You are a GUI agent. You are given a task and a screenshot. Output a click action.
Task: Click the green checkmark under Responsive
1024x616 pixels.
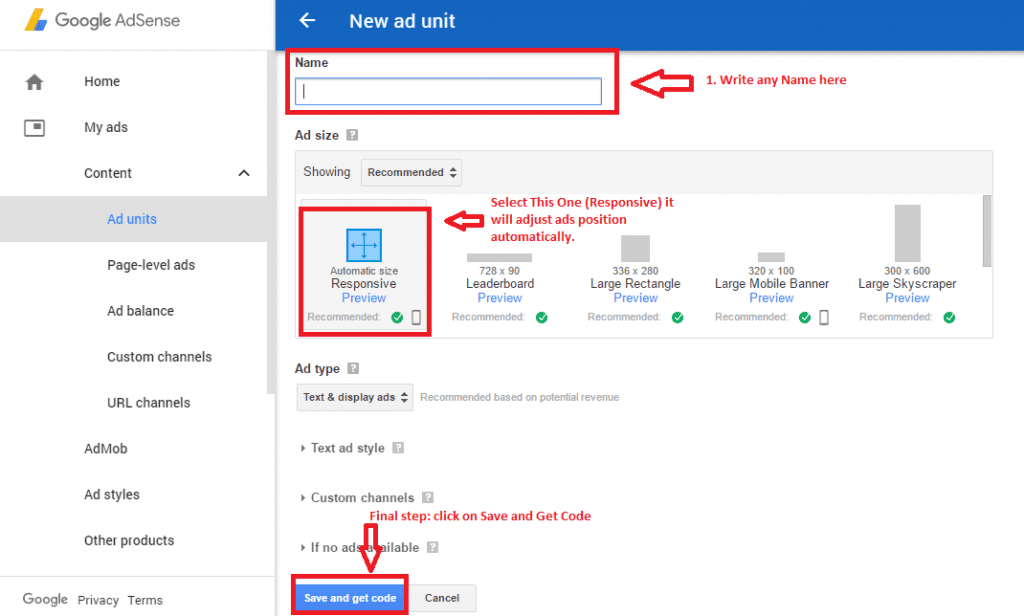(397, 317)
